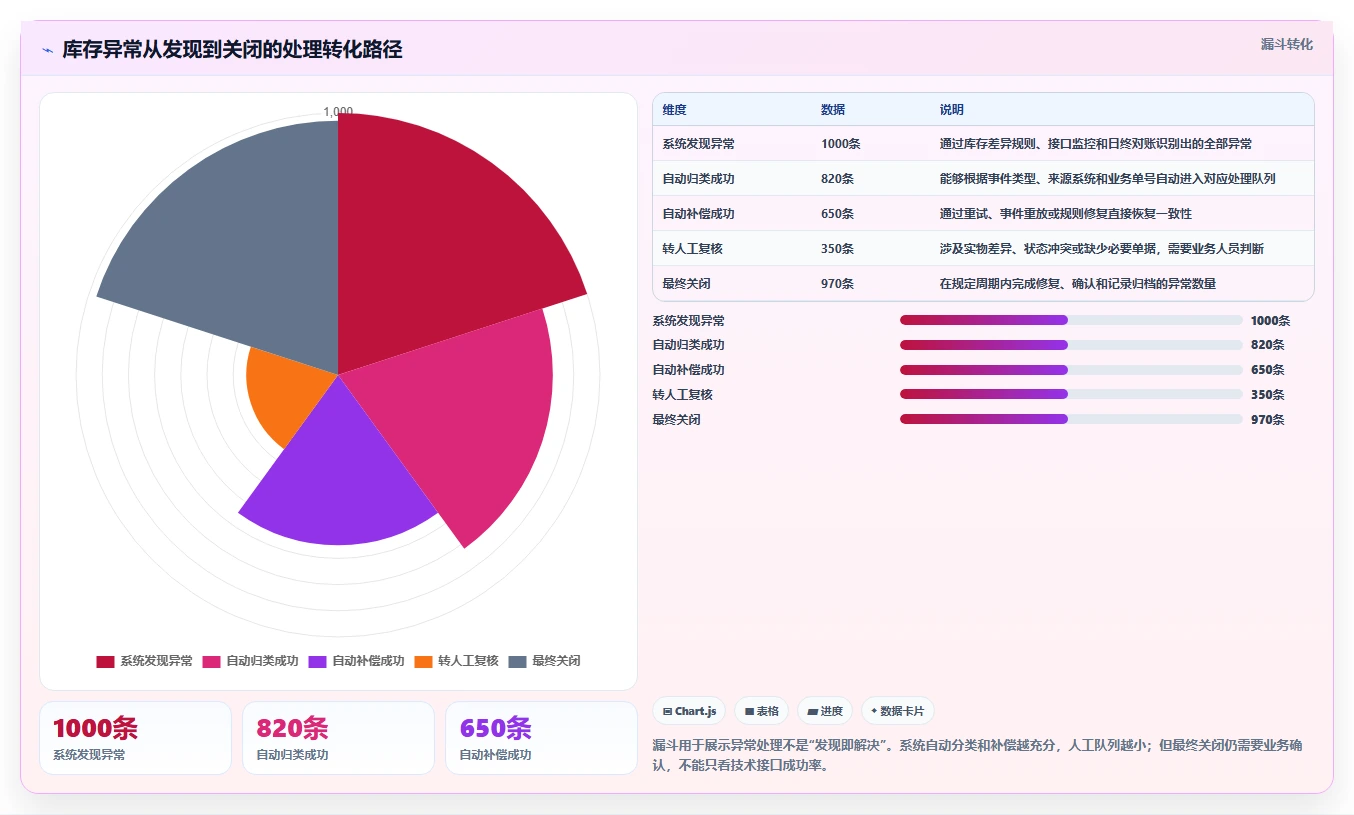Click the orange 转人工复核 chart segment
This screenshot has height=815, width=1354.
285,395
